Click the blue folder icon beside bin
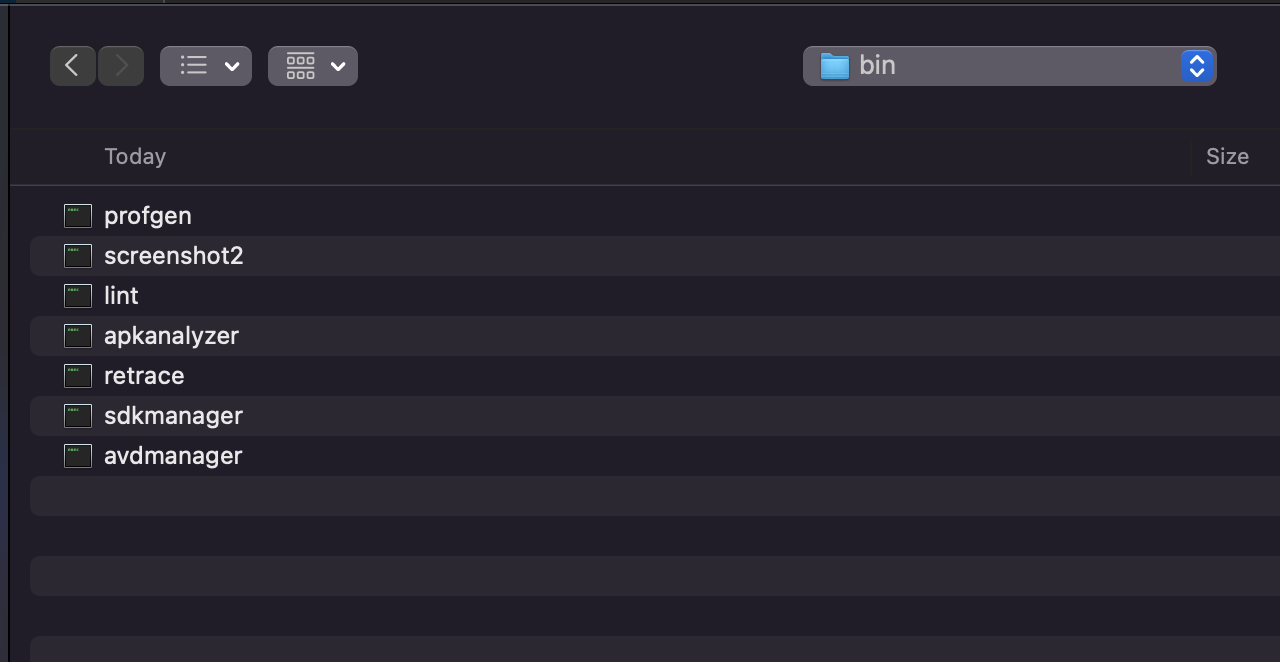This screenshot has width=1280, height=662. pyautogui.click(x=834, y=66)
